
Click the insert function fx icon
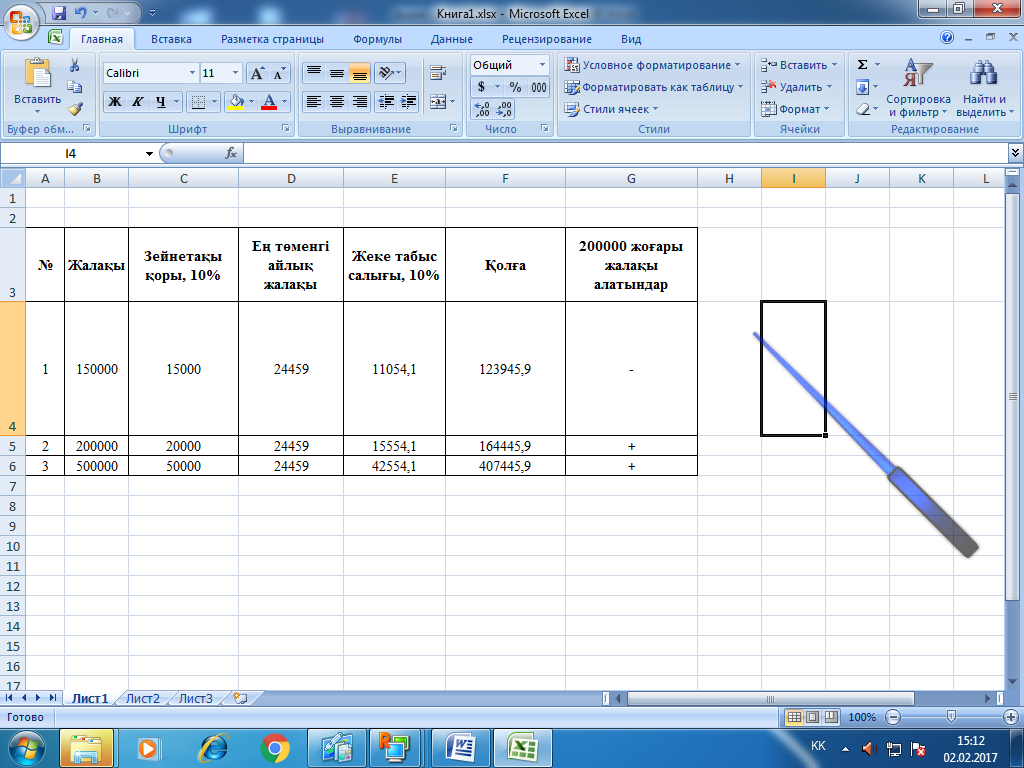[231, 153]
